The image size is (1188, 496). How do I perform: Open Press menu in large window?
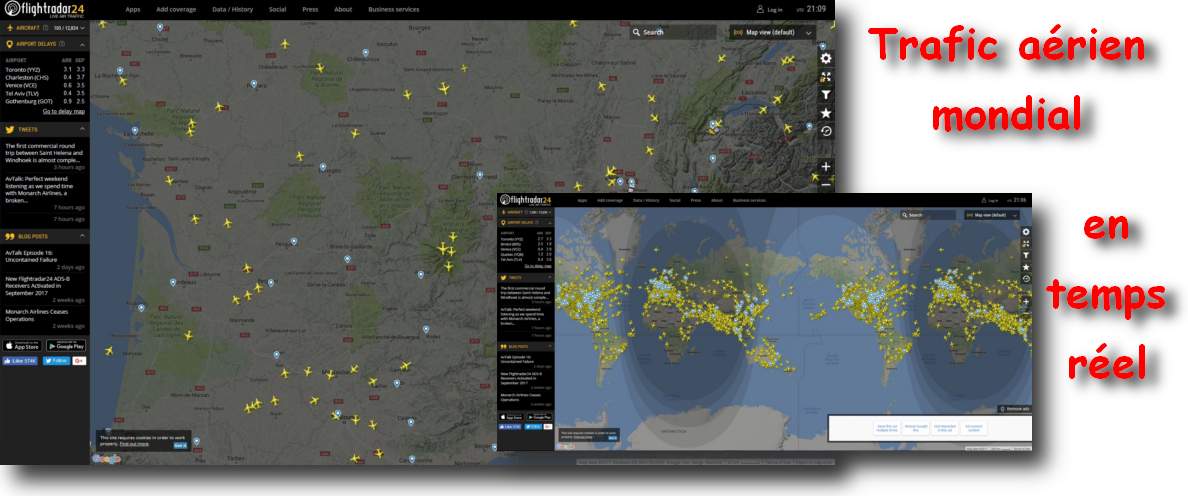click(x=311, y=10)
